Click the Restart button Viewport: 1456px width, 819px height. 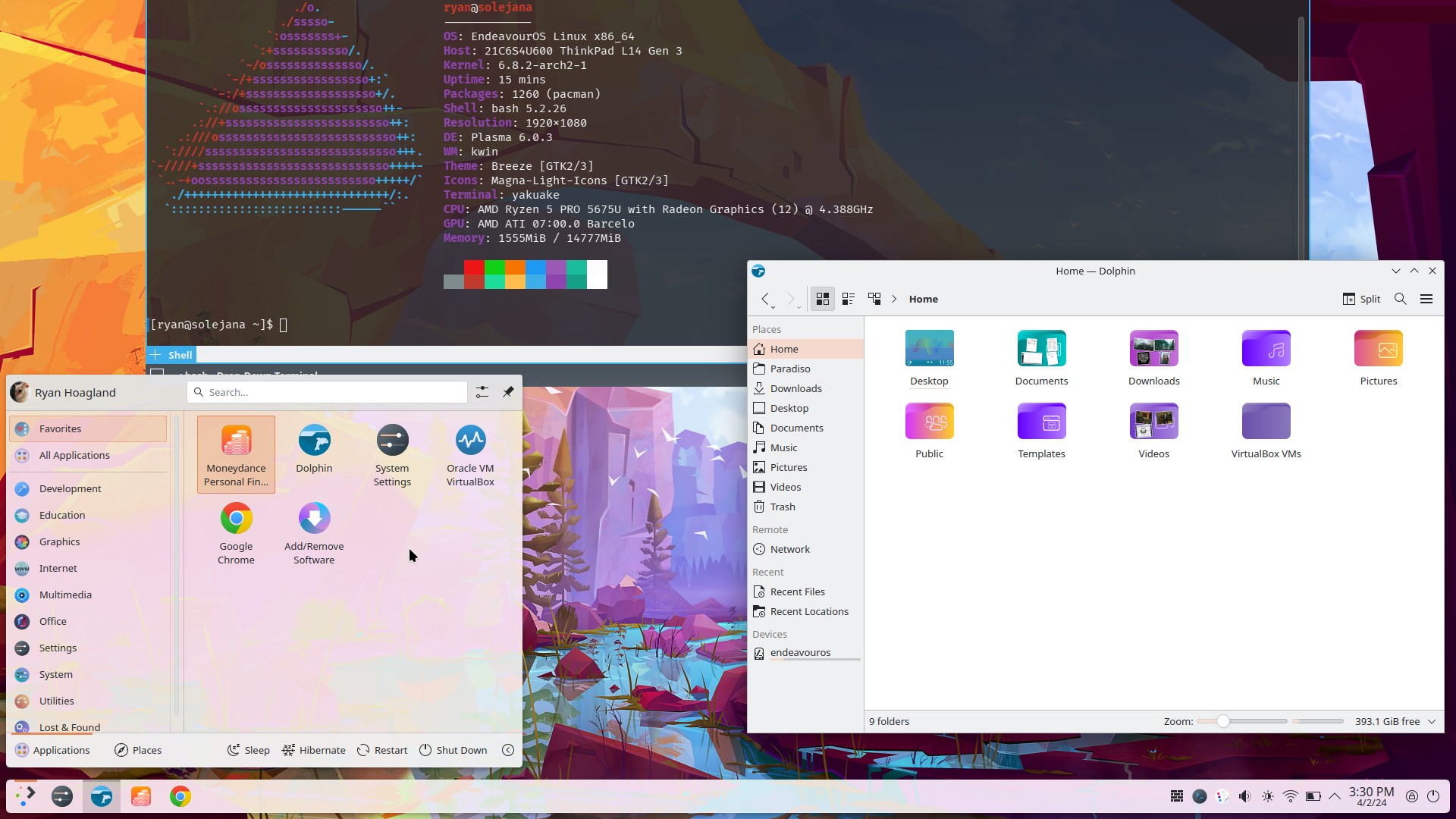[x=382, y=750]
